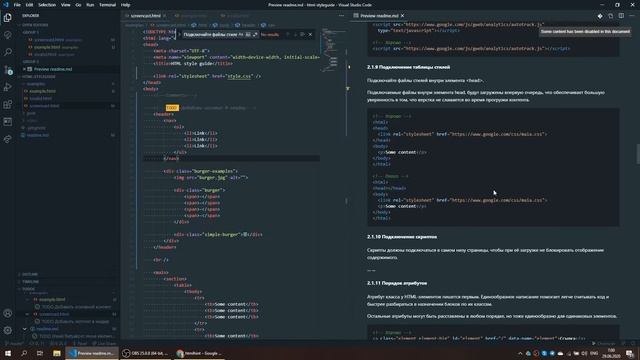Open More Actions menu of preview editor group
The image size is (640, 360).
631,16
